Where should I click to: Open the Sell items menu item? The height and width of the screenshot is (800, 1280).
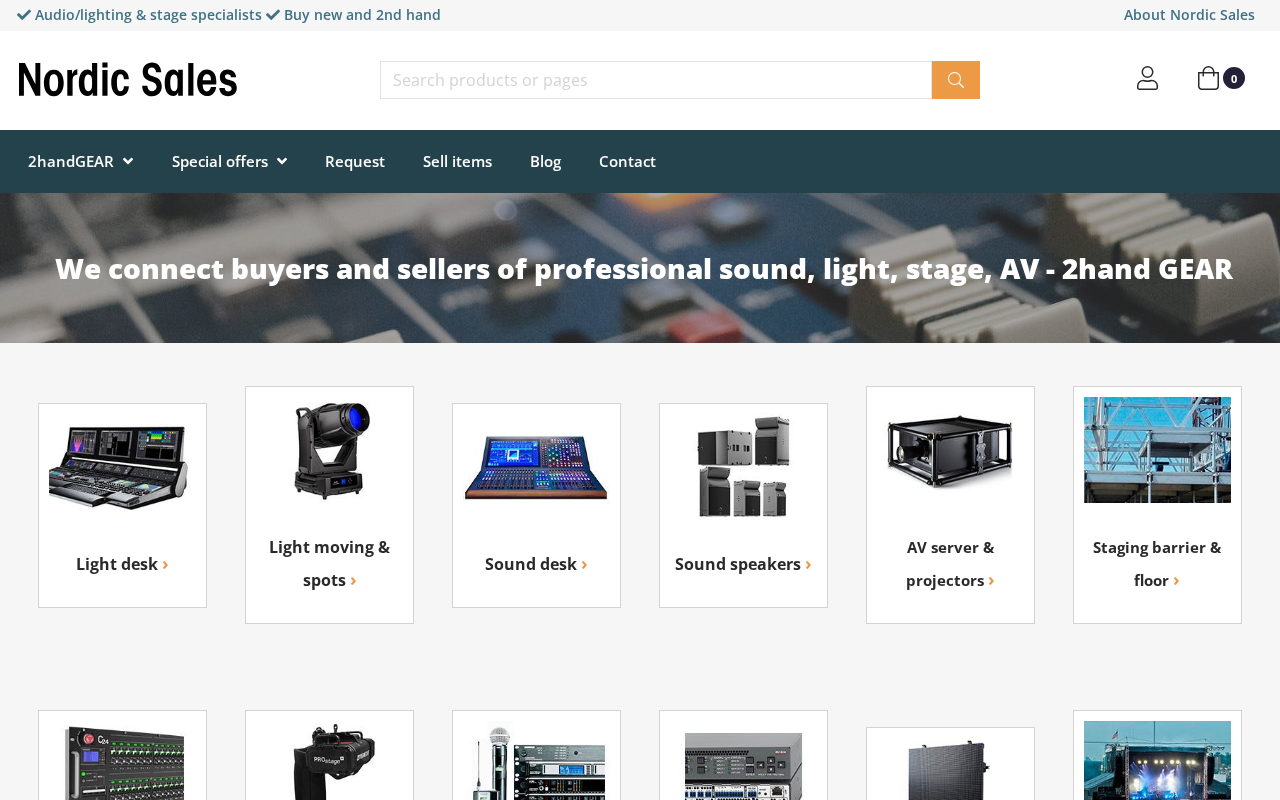tap(457, 161)
